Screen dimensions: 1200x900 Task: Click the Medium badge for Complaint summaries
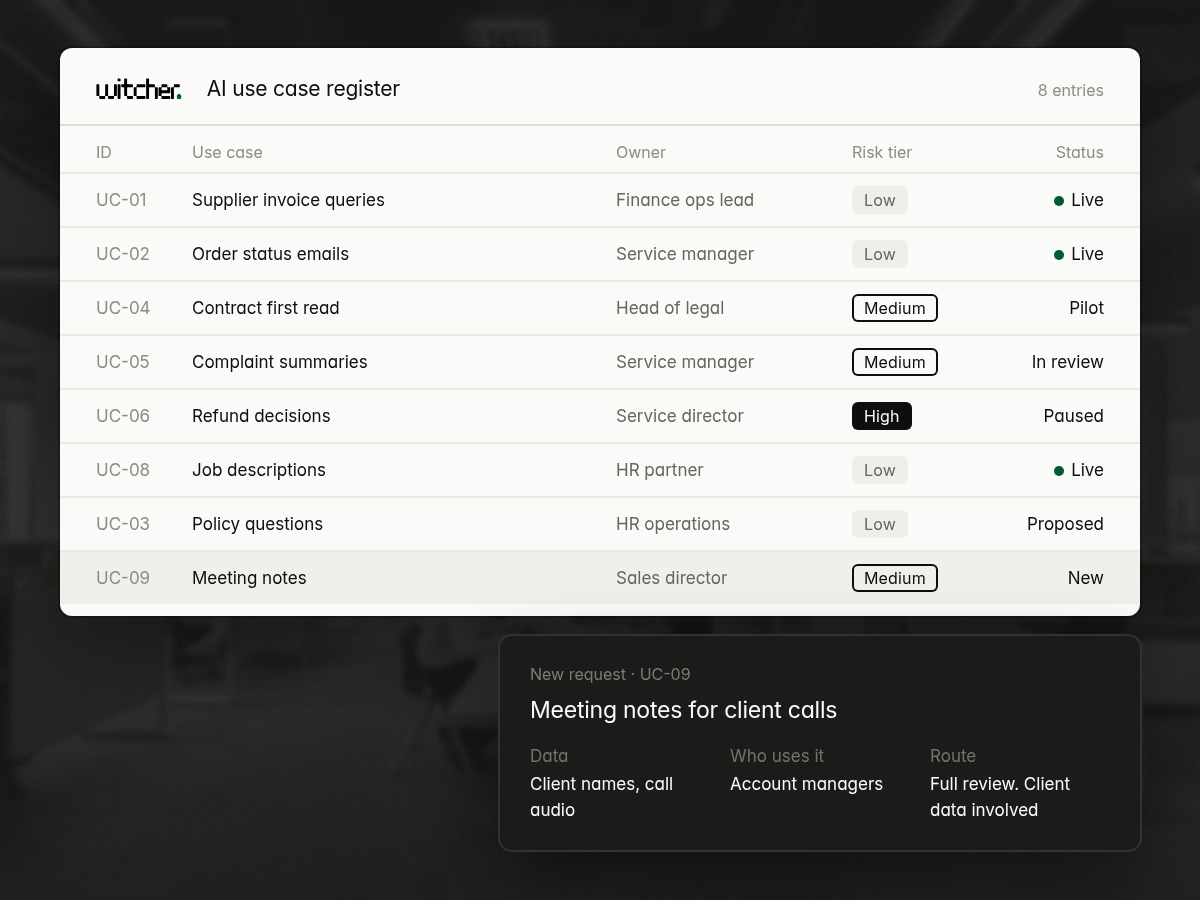pyautogui.click(x=895, y=362)
